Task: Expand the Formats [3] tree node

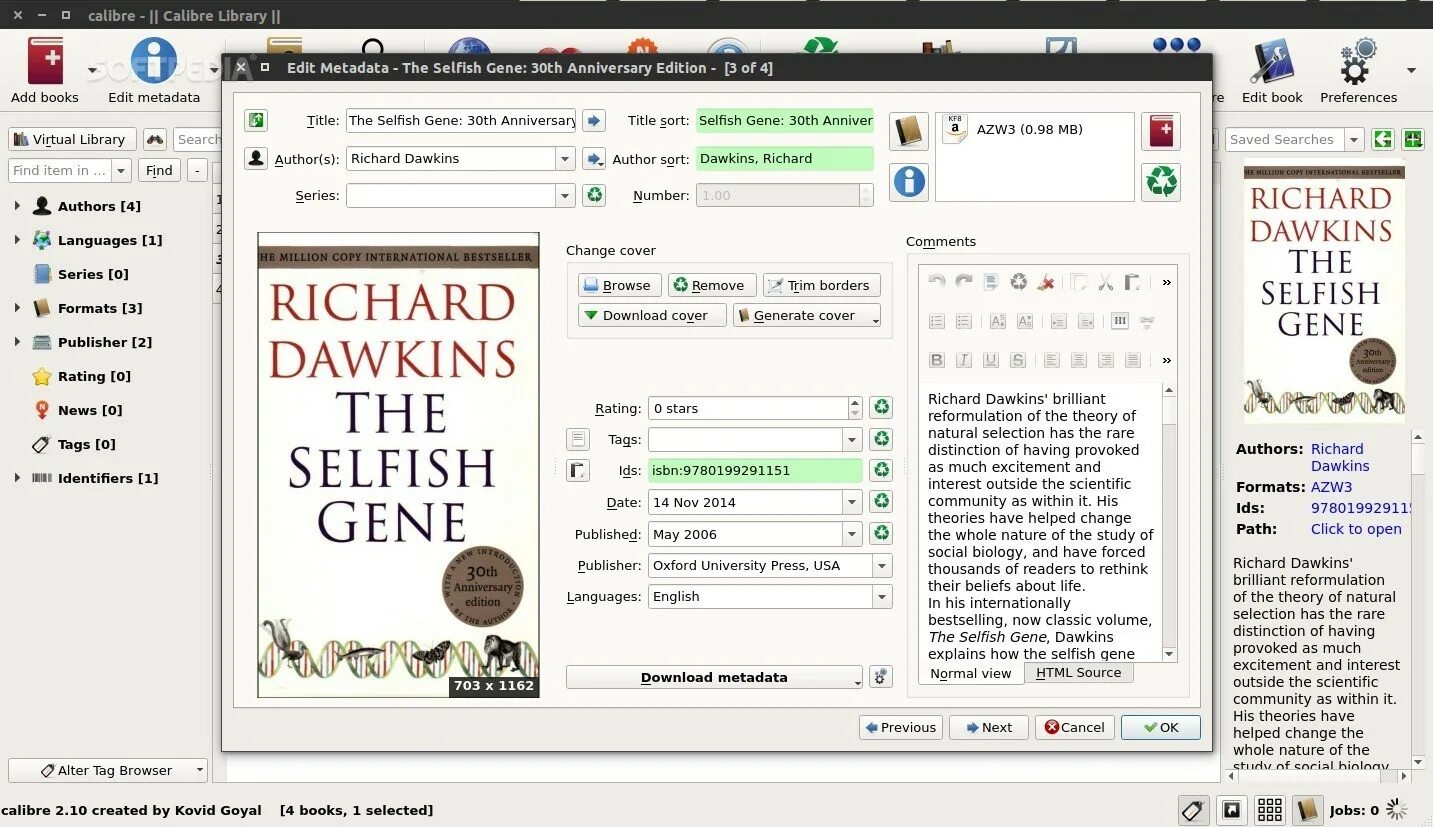Action: pyautogui.click(x=17, y=308)
